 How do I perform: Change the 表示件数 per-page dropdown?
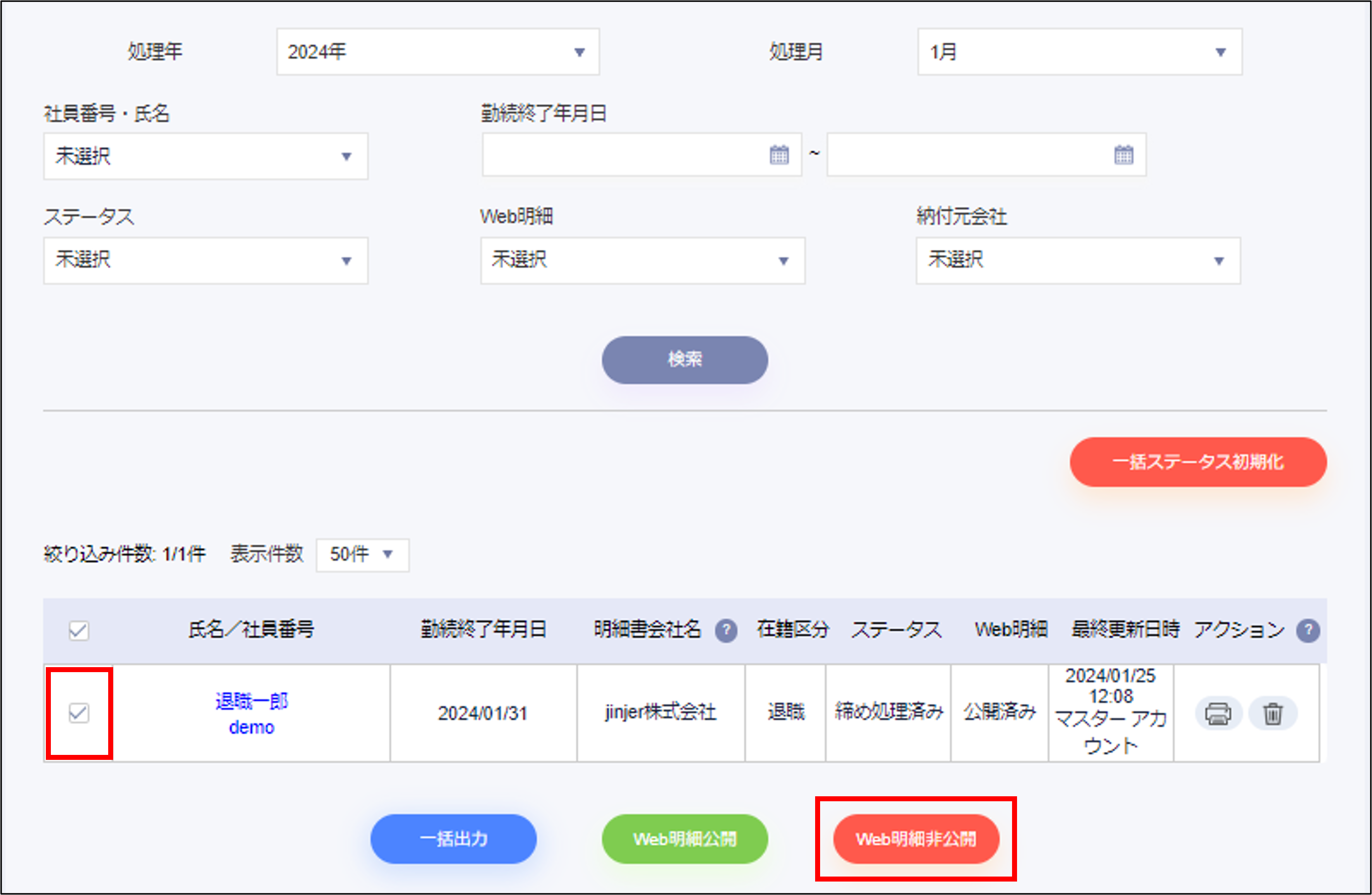click(361, 555)
